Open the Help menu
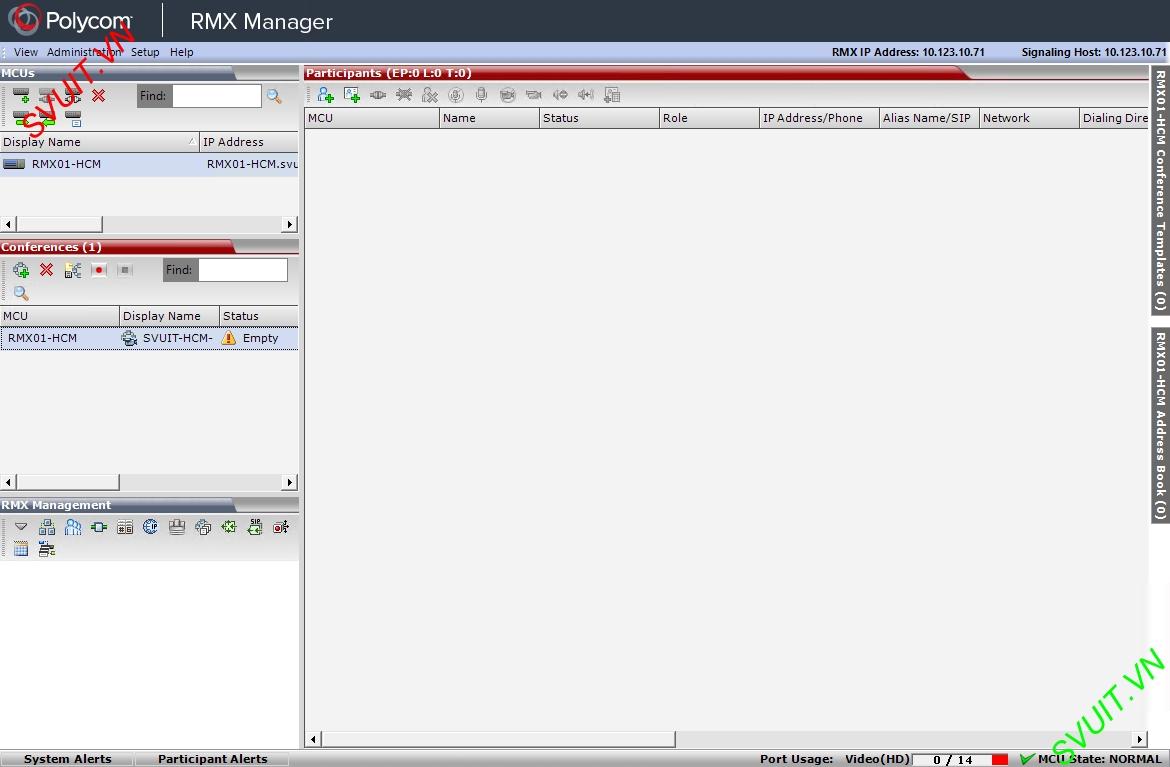Screen dimensions: 1170x767 pyautogui.click(x=181, y=52)
